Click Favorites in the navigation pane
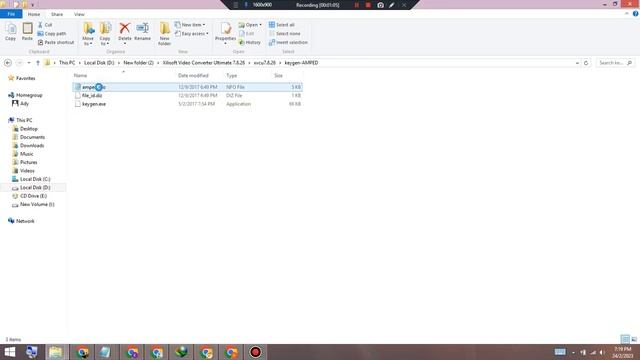Screen dimensions: 640x360 point(25,78)
